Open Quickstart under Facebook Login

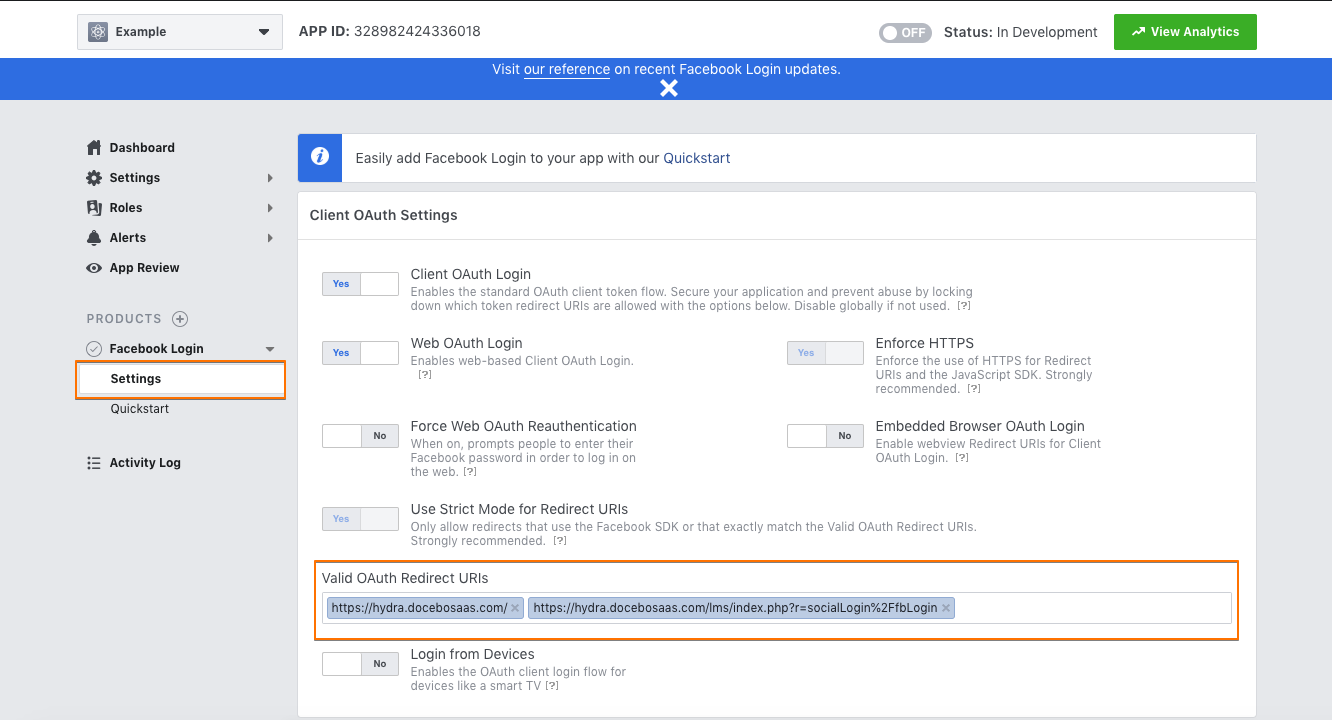pos(139,408)
